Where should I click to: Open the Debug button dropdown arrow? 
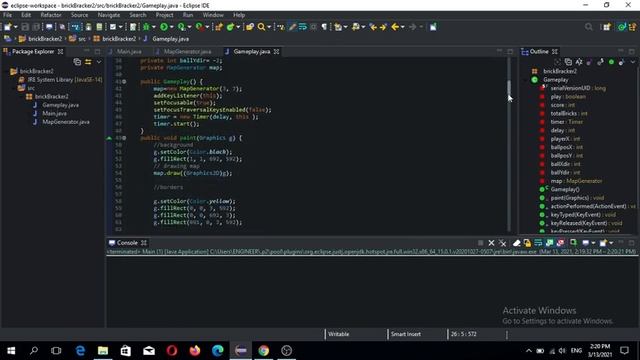[x=154, y=27]
